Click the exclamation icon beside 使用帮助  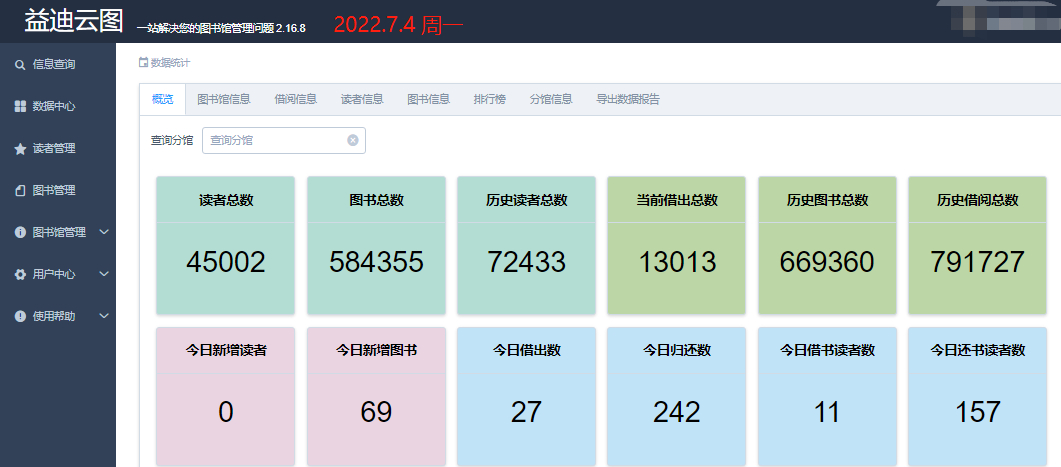click(x=20, y=316)
